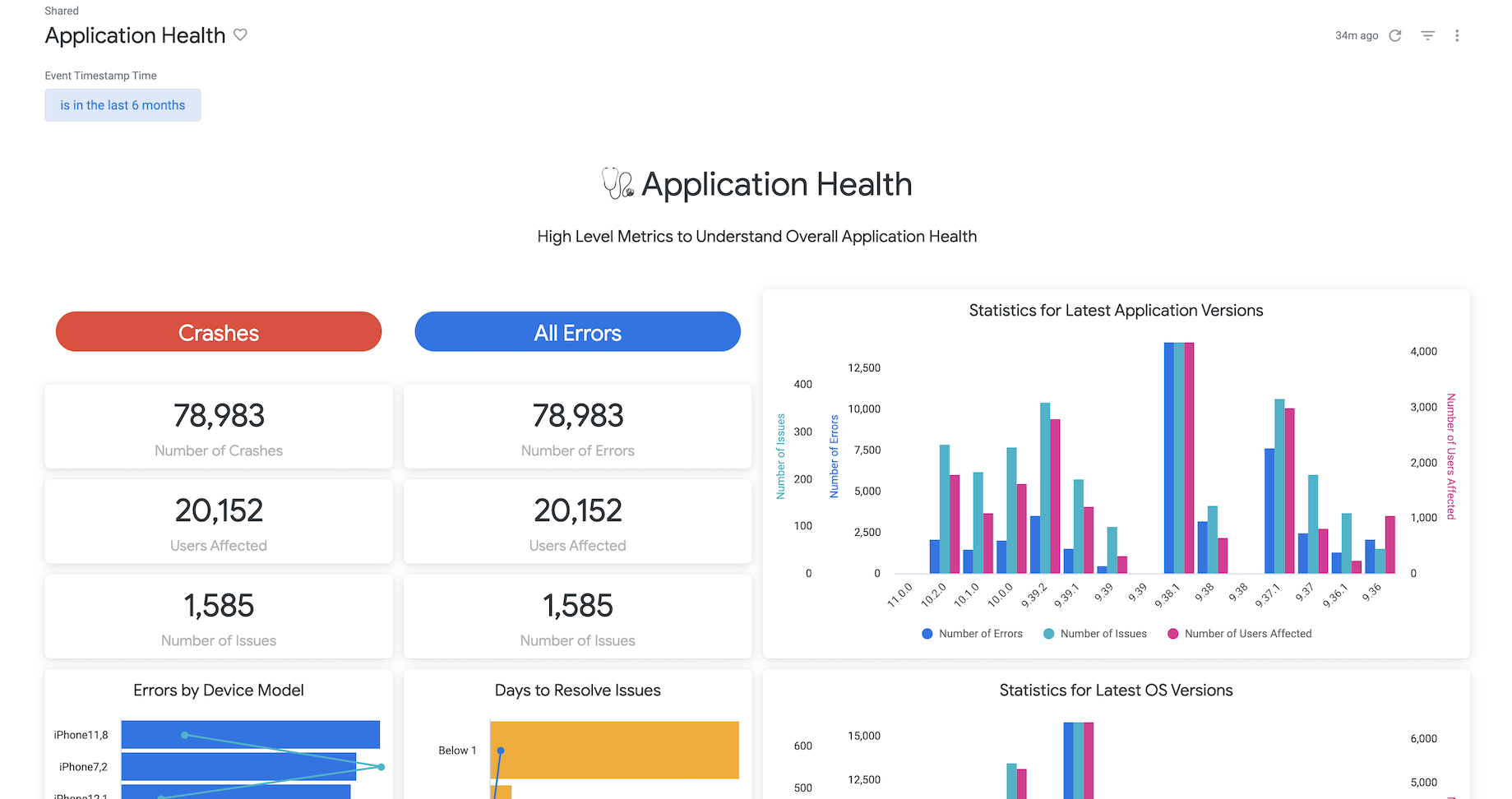Click 1,585 Number of Issues under Crashes
Image resolution: width=1512 pixels, height=799 pixels.
click(x=219, y=617)
